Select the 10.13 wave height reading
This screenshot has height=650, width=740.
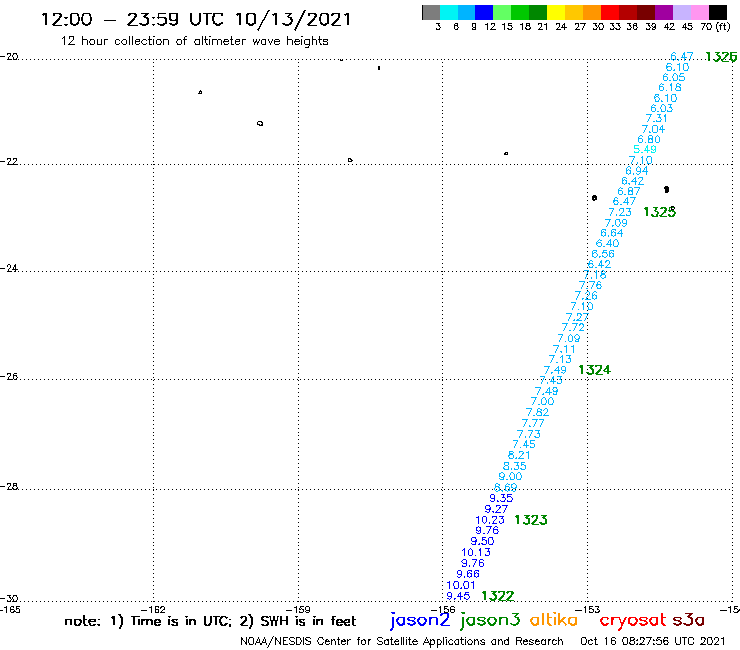click(x=476, y=552)
